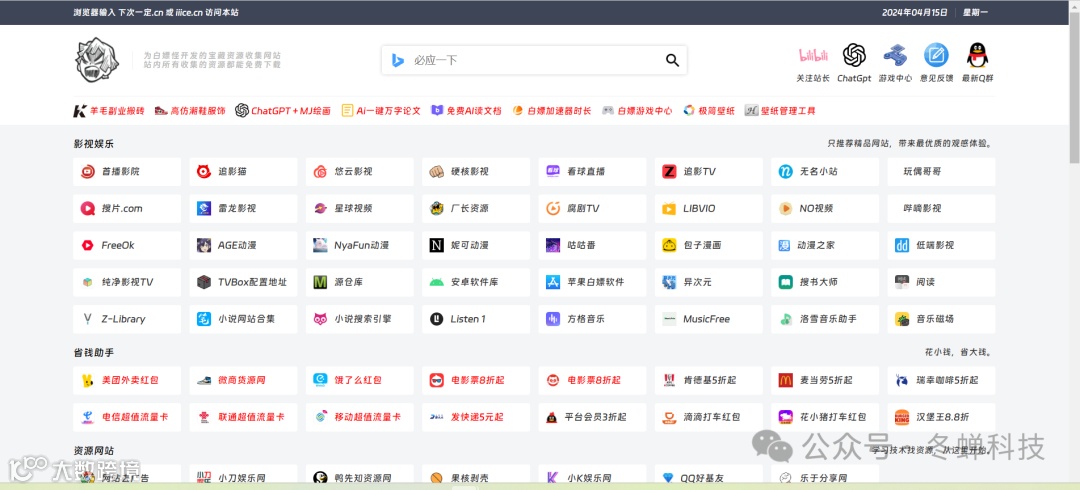Open the 免费AI读文档 link

(466, 110)
